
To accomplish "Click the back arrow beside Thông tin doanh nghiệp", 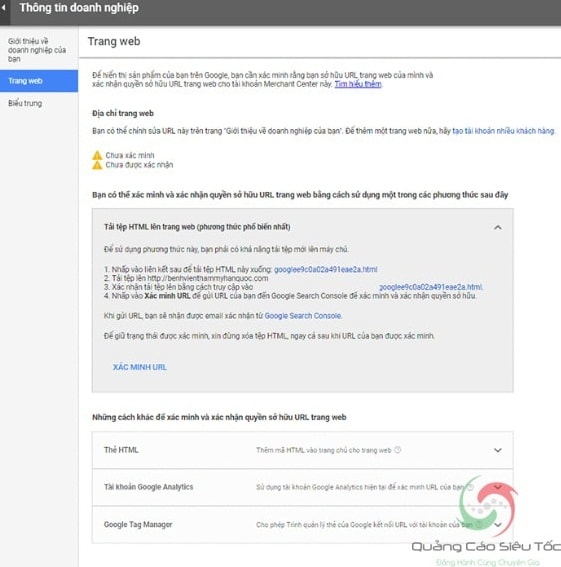I will pos(3,8).
